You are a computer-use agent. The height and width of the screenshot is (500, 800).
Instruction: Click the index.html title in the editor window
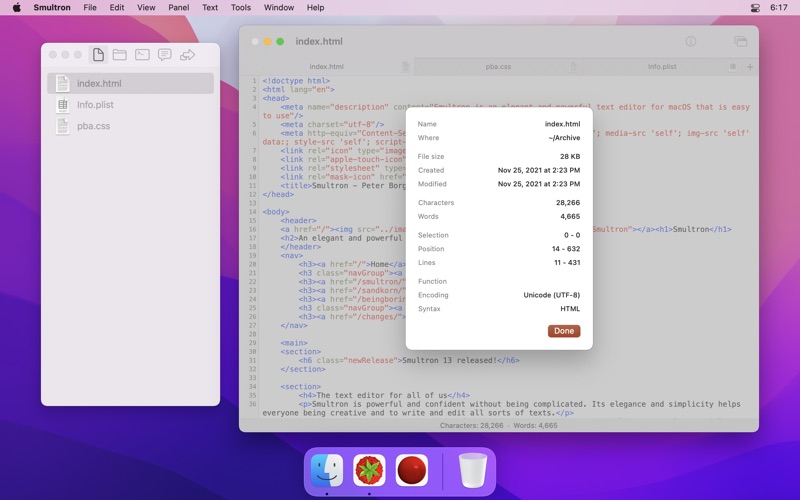(x=319, y=41)
